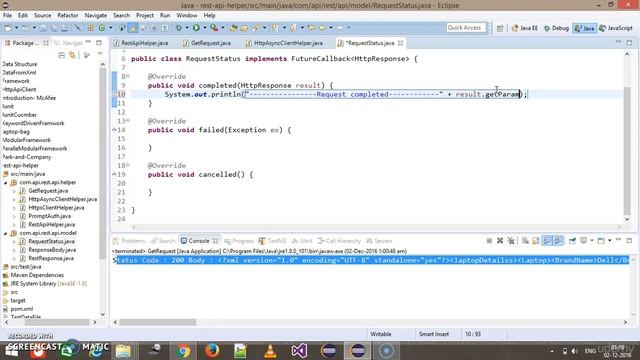Open the File menu
The image size is (640, 360).
pyautogui.click(x=7, y=16)
